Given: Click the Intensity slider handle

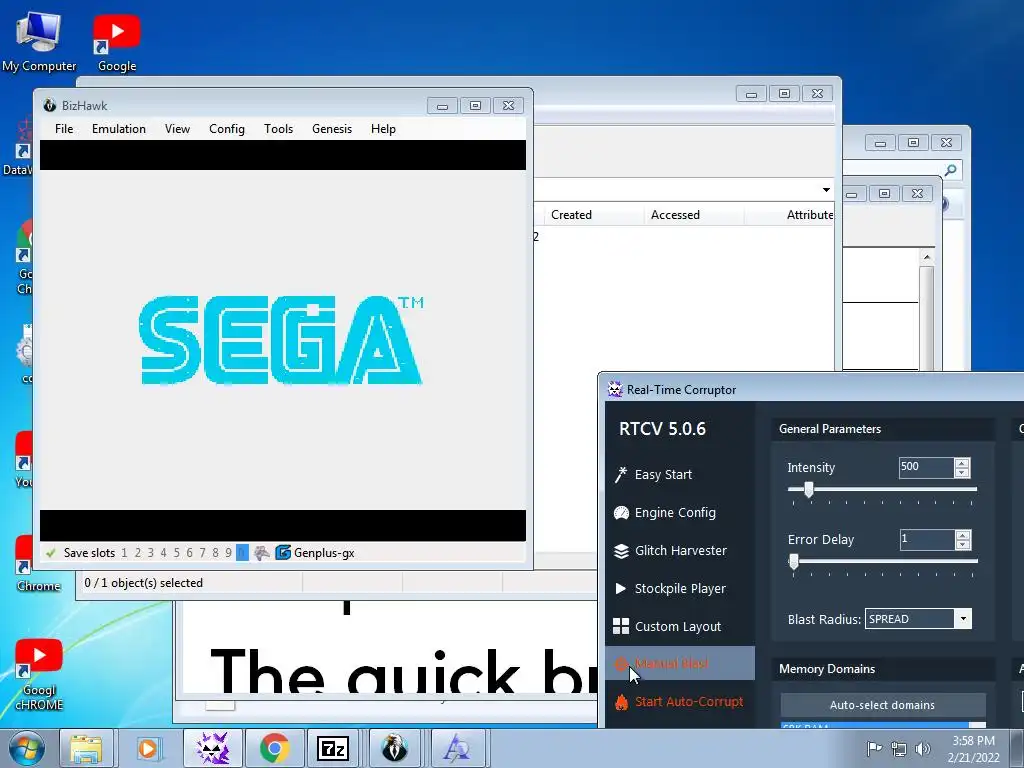Looking at the screenshot, I should (808, 489).
